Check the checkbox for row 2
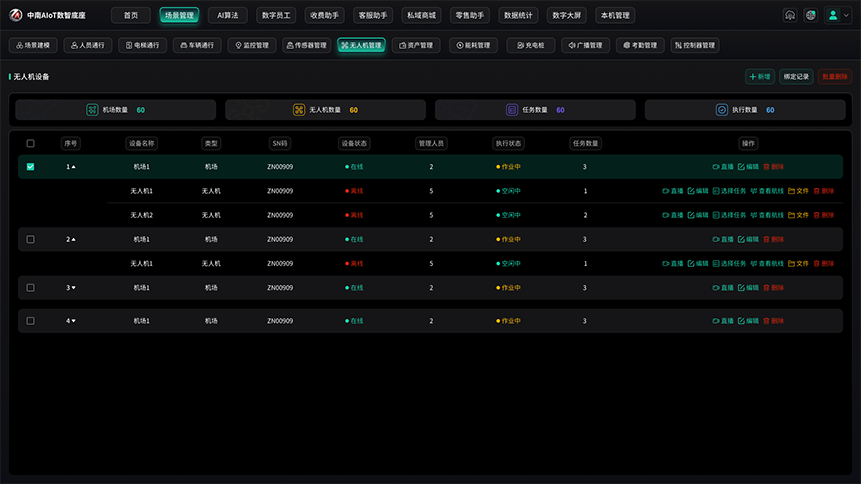The image size is (861, 484). (x=30, y=239)
